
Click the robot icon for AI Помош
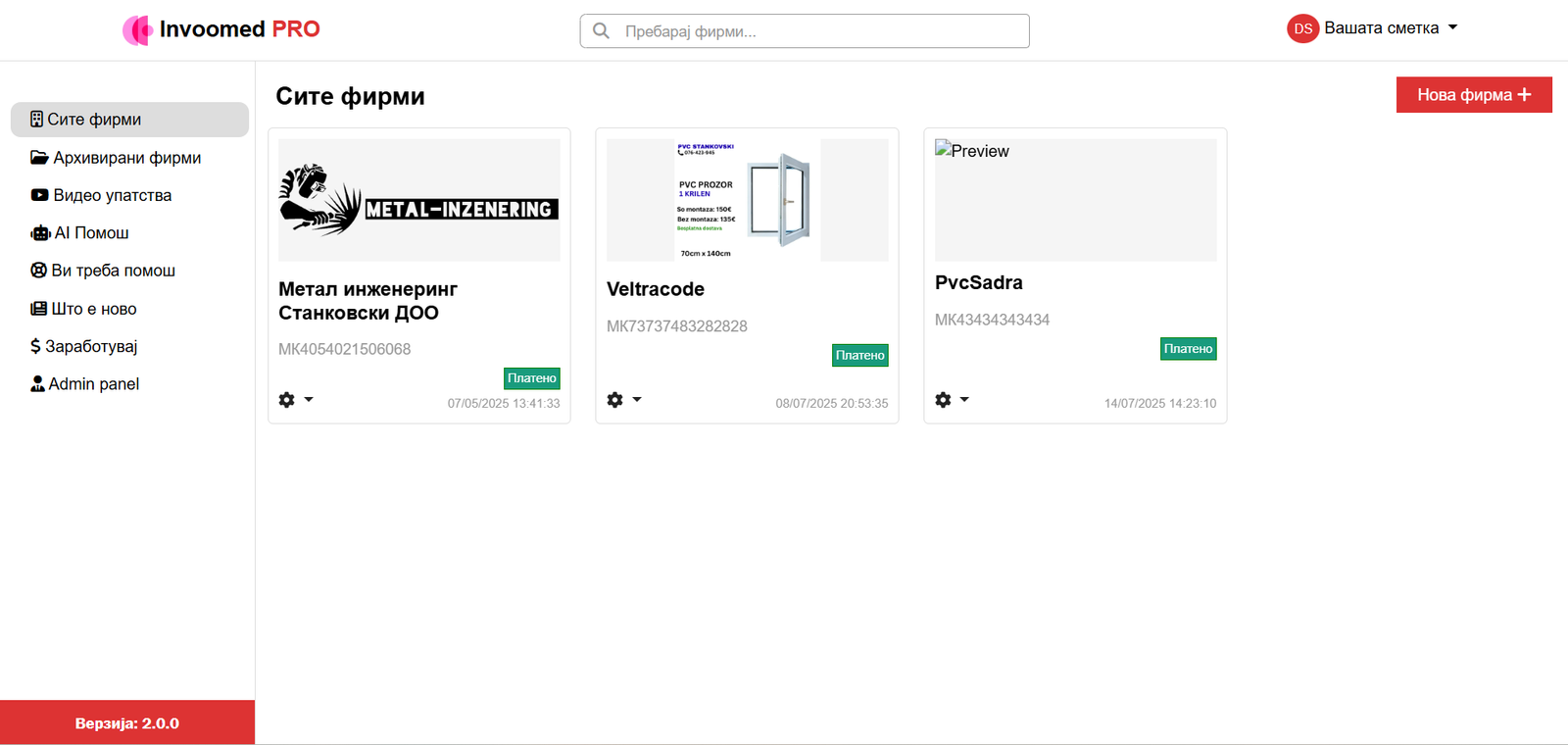[x=40, y=233]
